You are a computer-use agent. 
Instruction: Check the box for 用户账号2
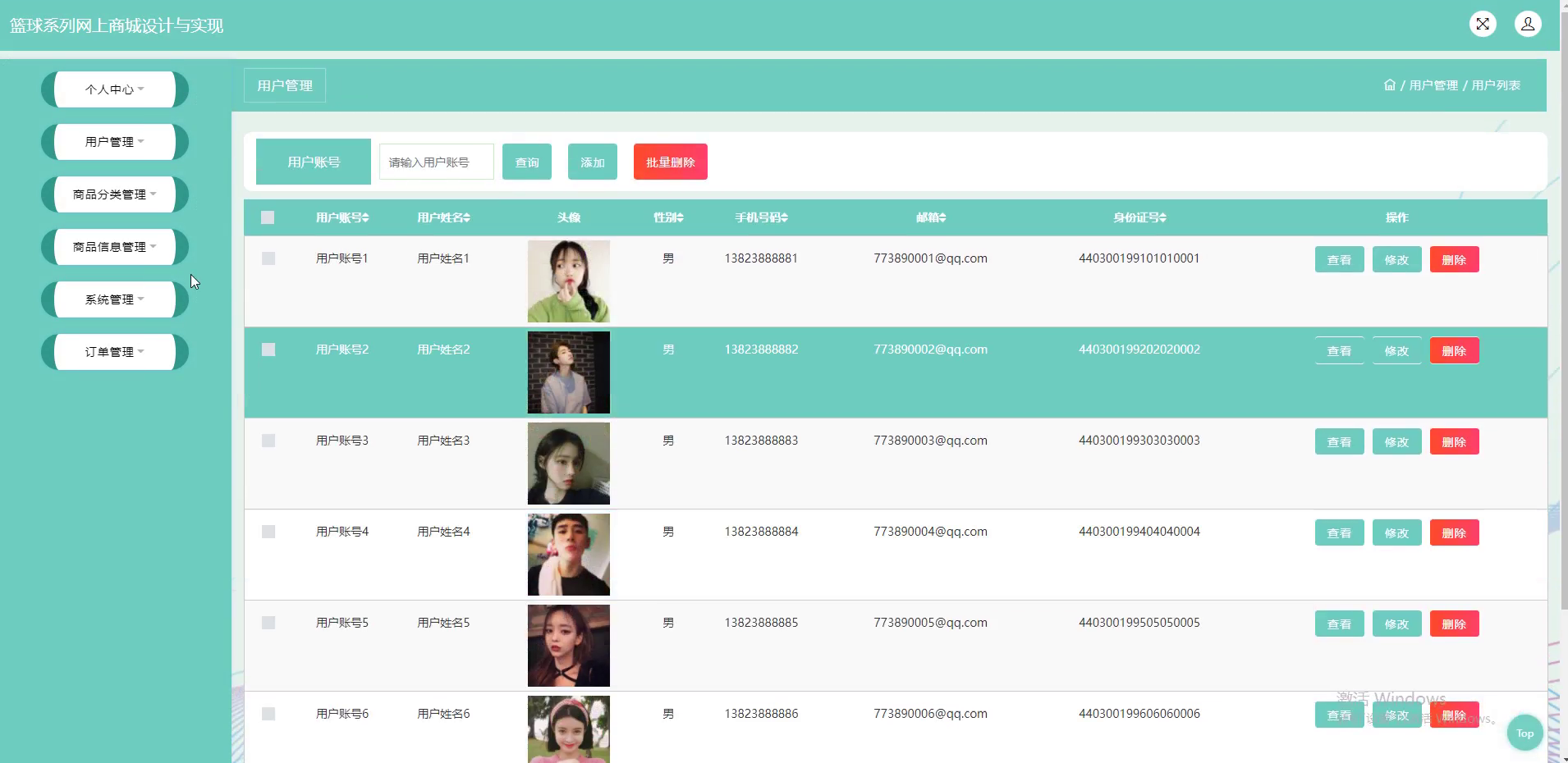coord(268,350)
